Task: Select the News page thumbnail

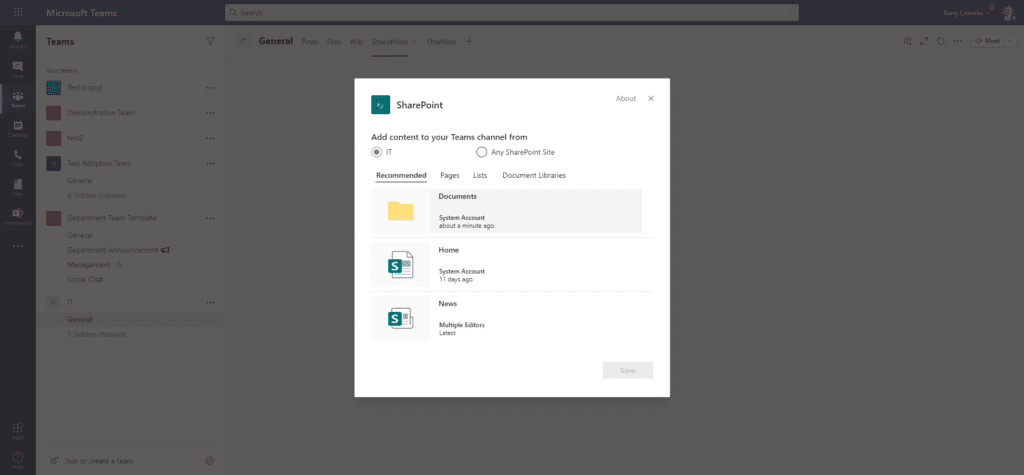Action: pos(400,318)
